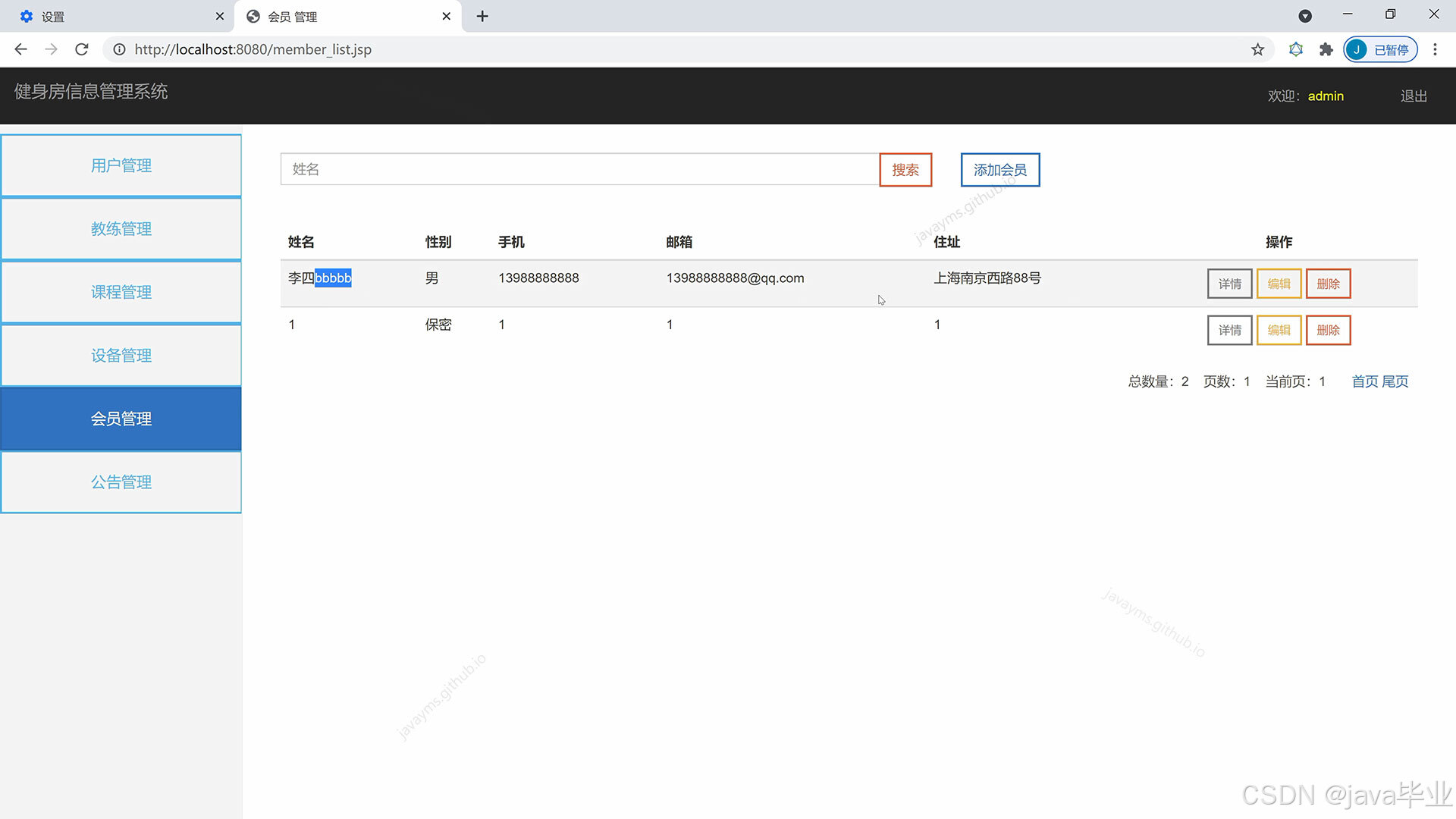The height and width of the screenshot is (819, 1456).
Task: Click the 当前页: 1 text
Action: coord(1295,381)
